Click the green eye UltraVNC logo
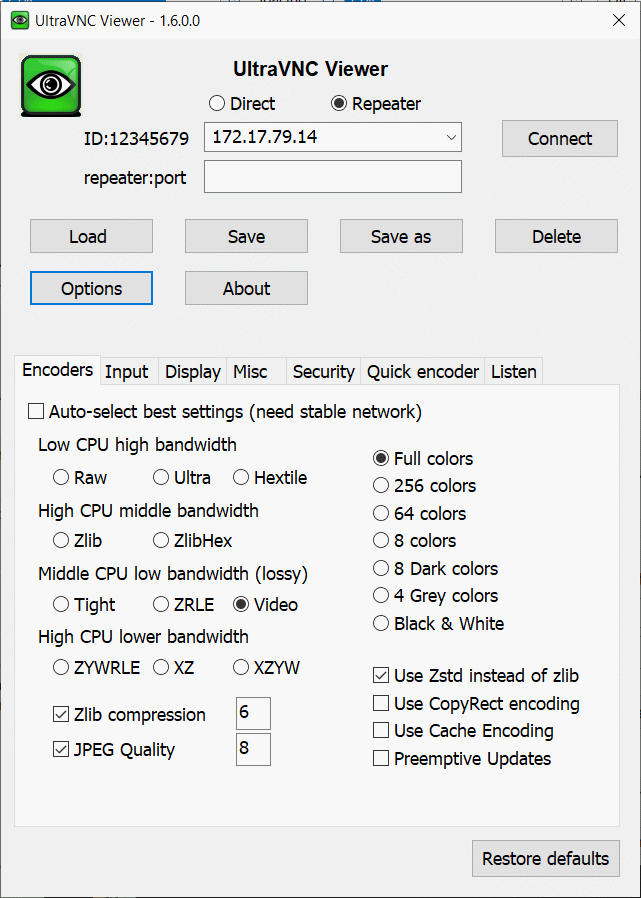The image size is (641, 898). click(x=51, y=86)
